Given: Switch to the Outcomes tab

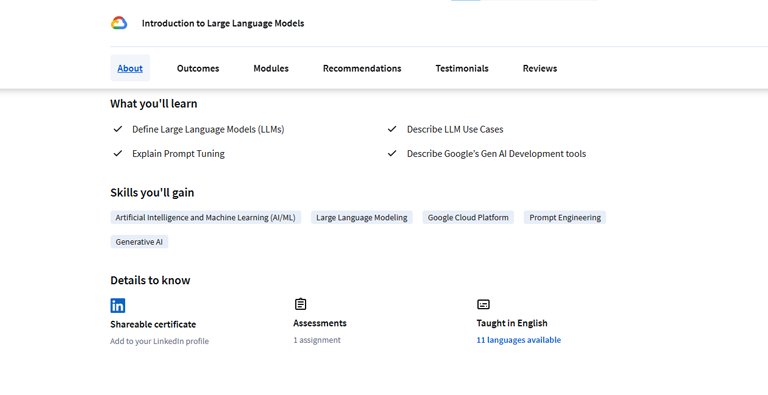Looking at the screenshot, I should [198, 68].
